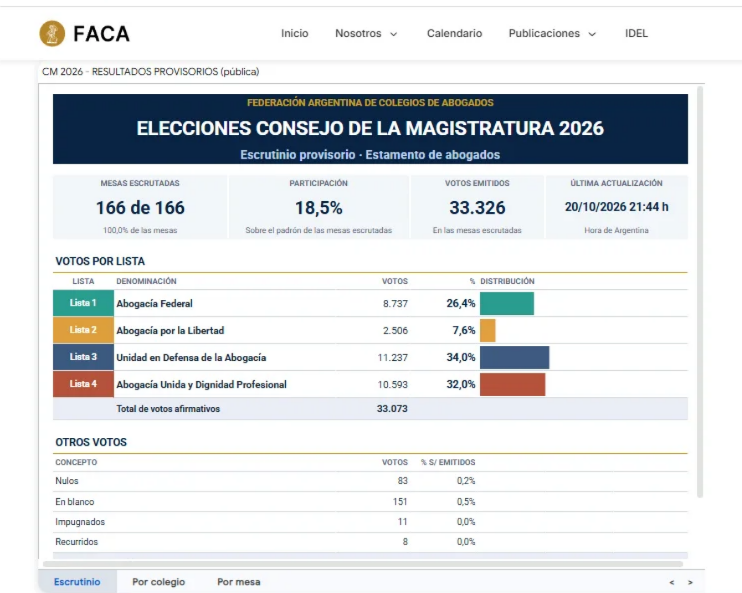Viewport: 742px width, 593px height.
Task: Click the vertical scrollbar of results sheet
Action: (x=700, y=291)
